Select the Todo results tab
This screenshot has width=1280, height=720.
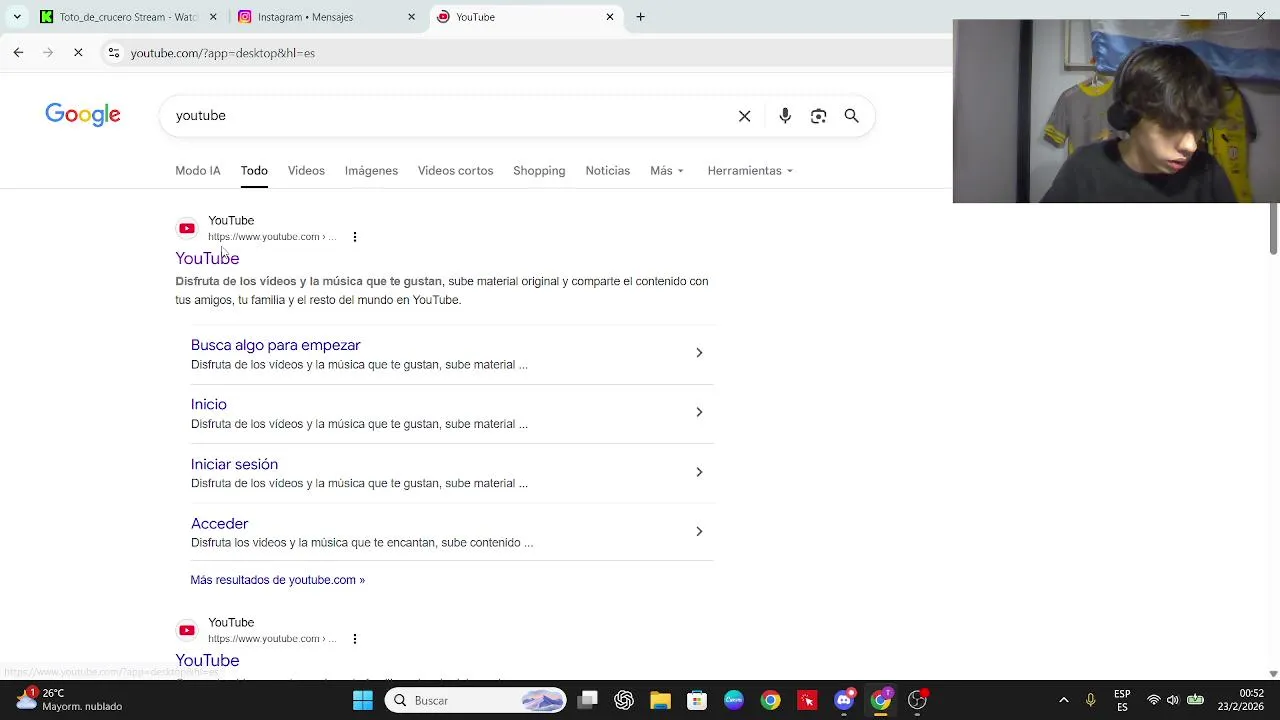(254, 171)
